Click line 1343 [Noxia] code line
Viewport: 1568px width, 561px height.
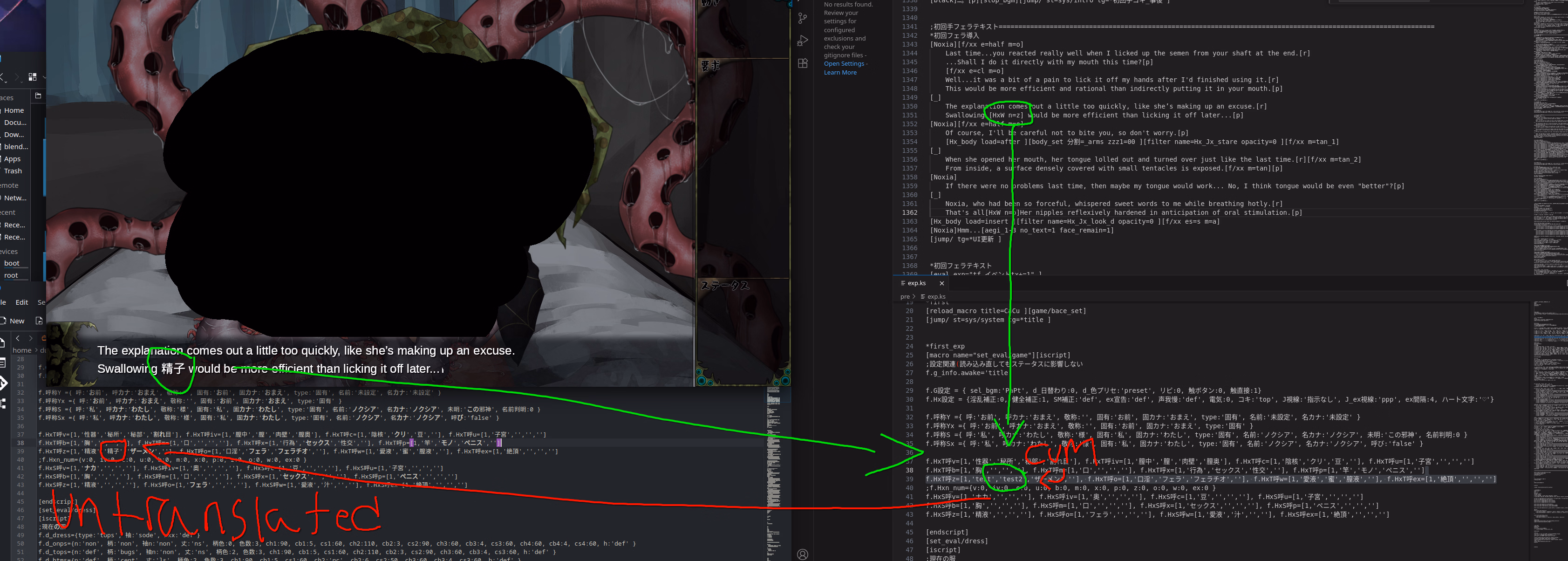coord(977,44)
